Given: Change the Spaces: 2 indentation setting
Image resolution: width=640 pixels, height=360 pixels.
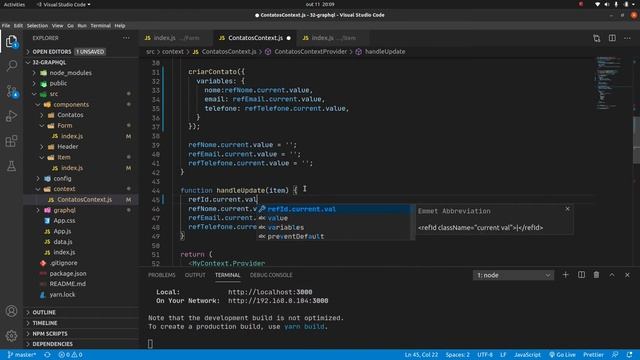Looking at the screenshot, I should [x=458, y=355].
